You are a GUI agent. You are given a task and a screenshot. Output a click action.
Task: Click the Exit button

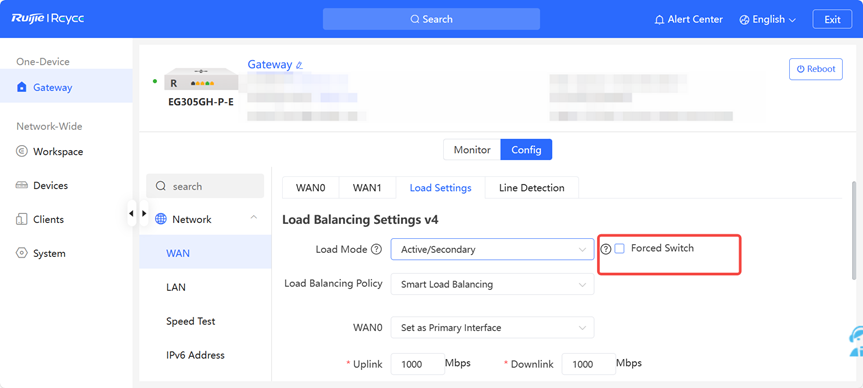pos(832,19)
